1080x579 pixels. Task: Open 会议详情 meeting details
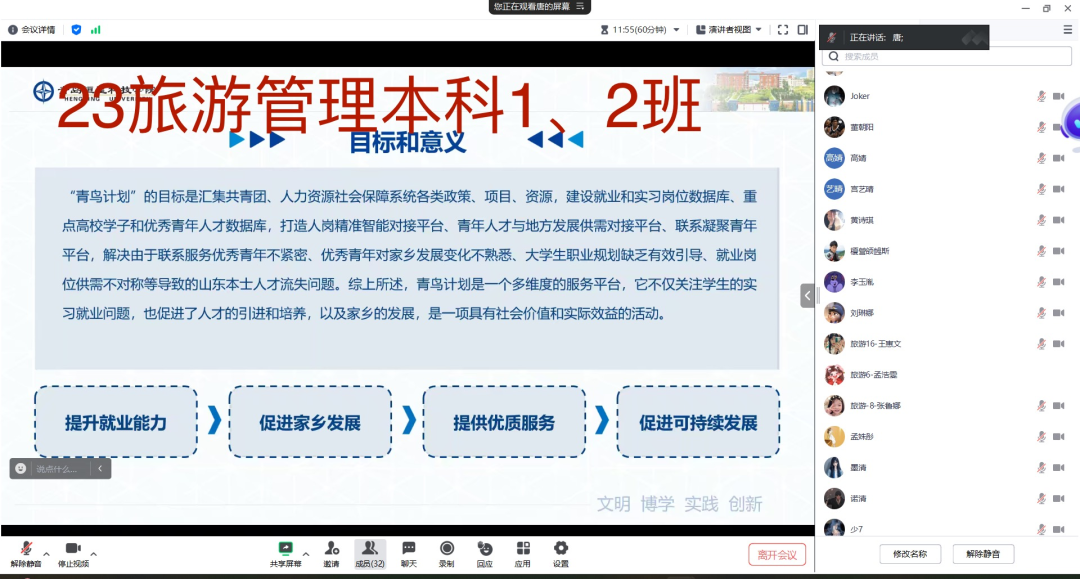tap(32, 30)
